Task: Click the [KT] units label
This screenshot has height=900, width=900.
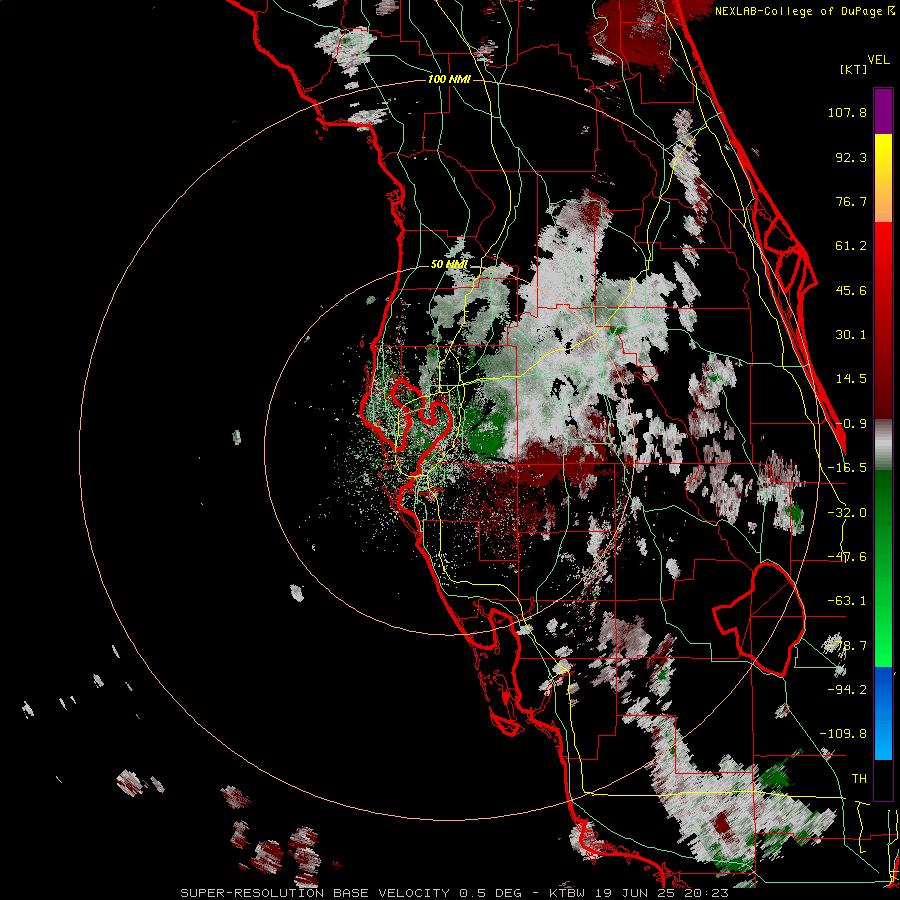Action: click(x=854, y=69)
